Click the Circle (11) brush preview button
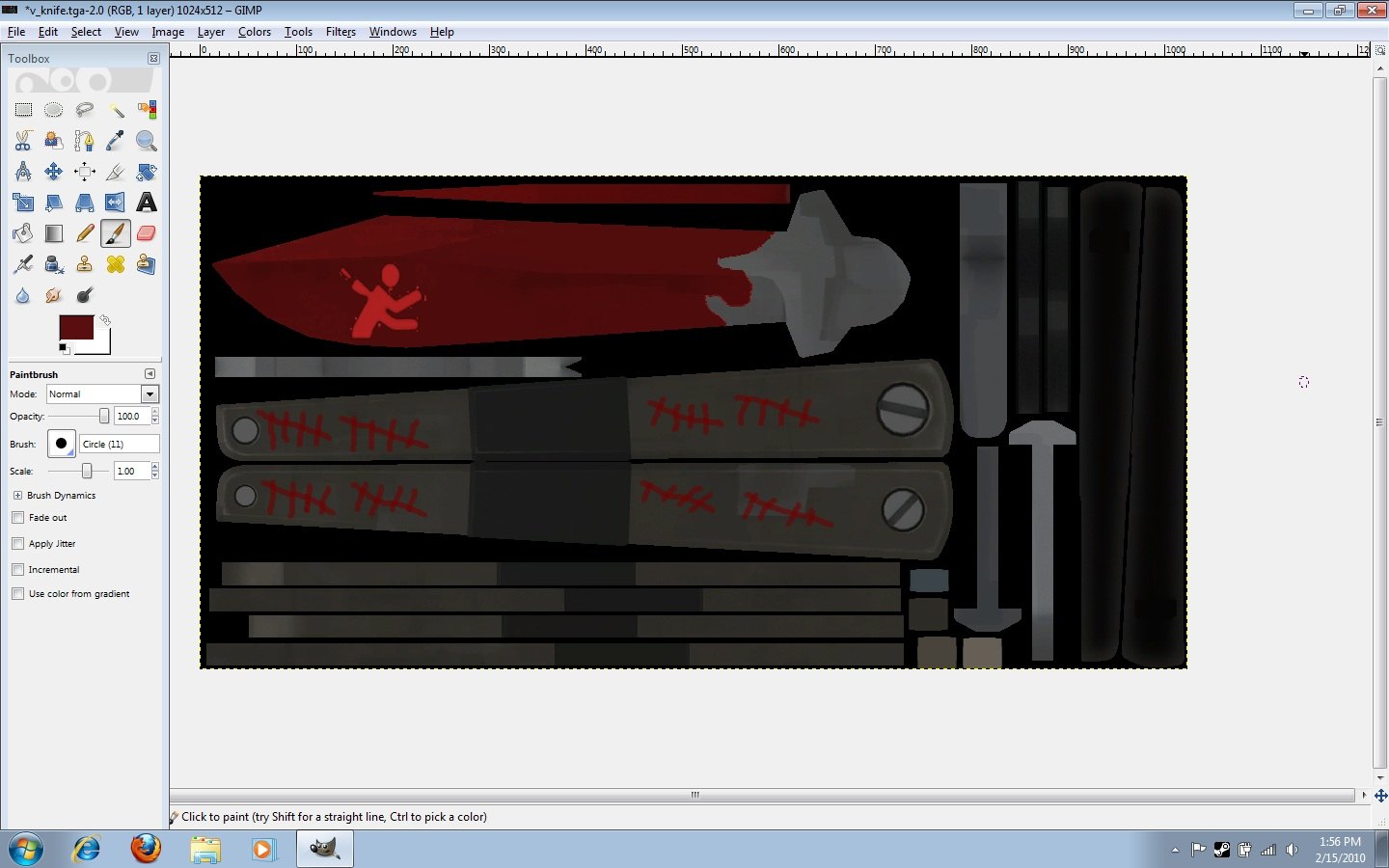The image size is (1389, 868). pos(61,444)
